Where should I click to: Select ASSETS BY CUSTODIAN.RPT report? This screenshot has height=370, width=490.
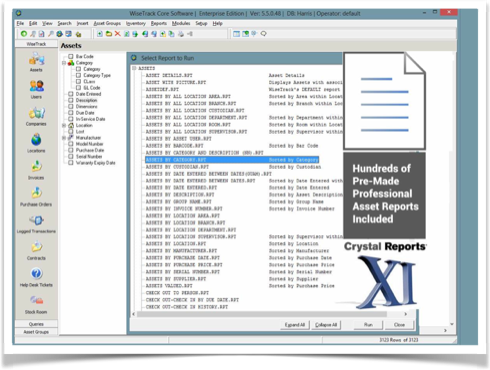coord(177,167)
